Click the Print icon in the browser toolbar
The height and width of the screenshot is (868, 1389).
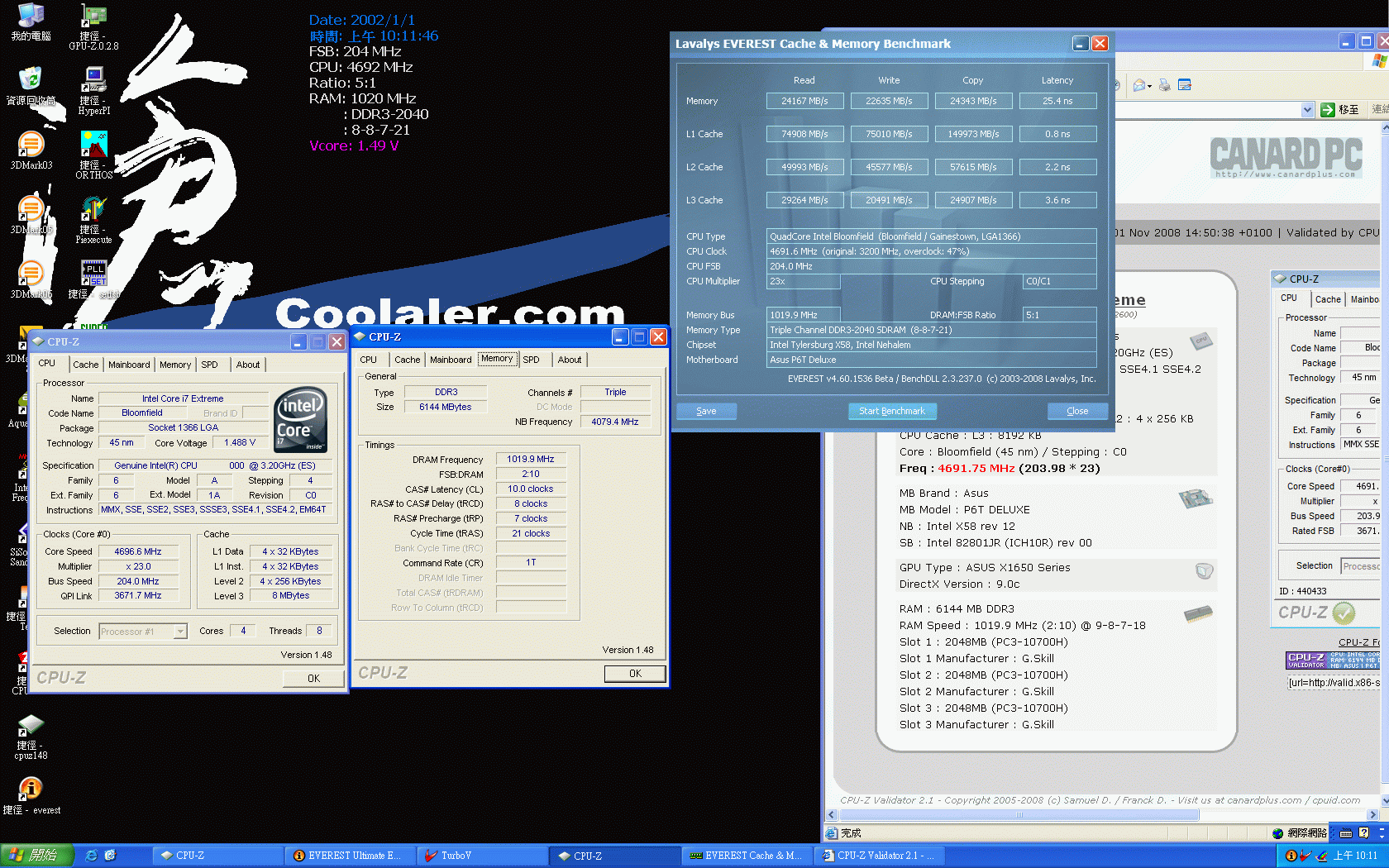pyautogui.click(x=1165, y=85)
